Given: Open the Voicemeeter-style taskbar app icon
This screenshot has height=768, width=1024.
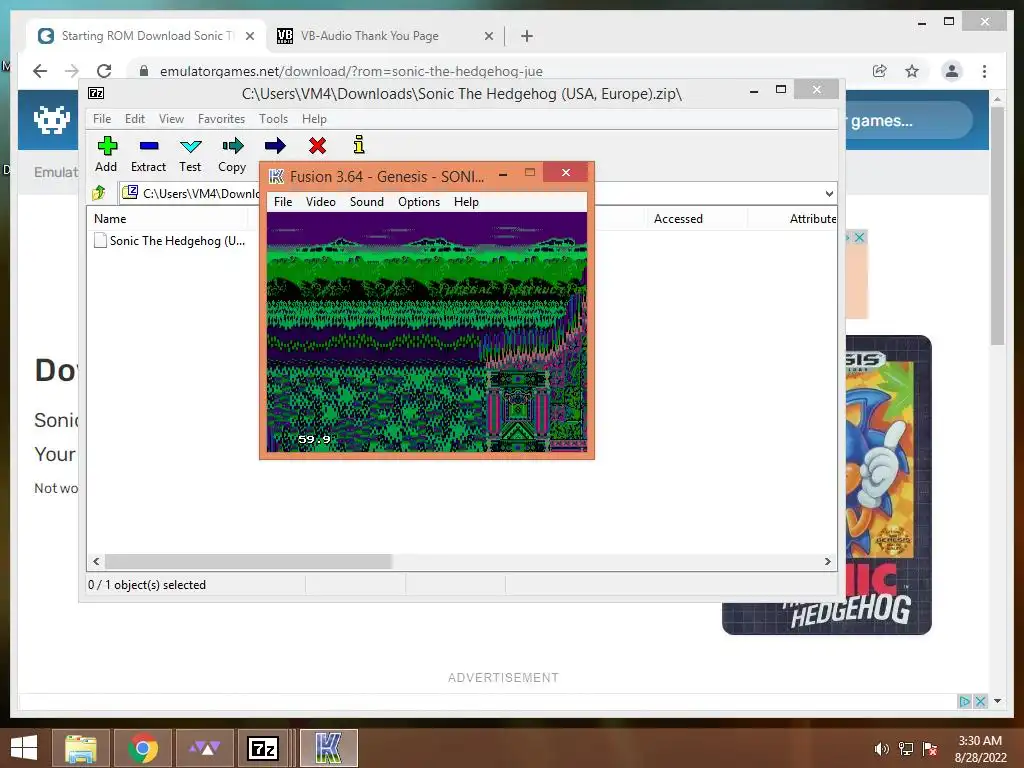Looking at the screenshot, I should click(x=204, y=748).
